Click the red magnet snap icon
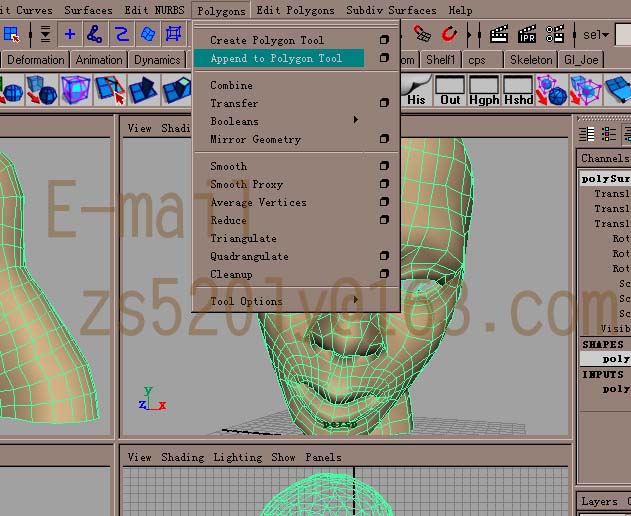 [449, 34]
